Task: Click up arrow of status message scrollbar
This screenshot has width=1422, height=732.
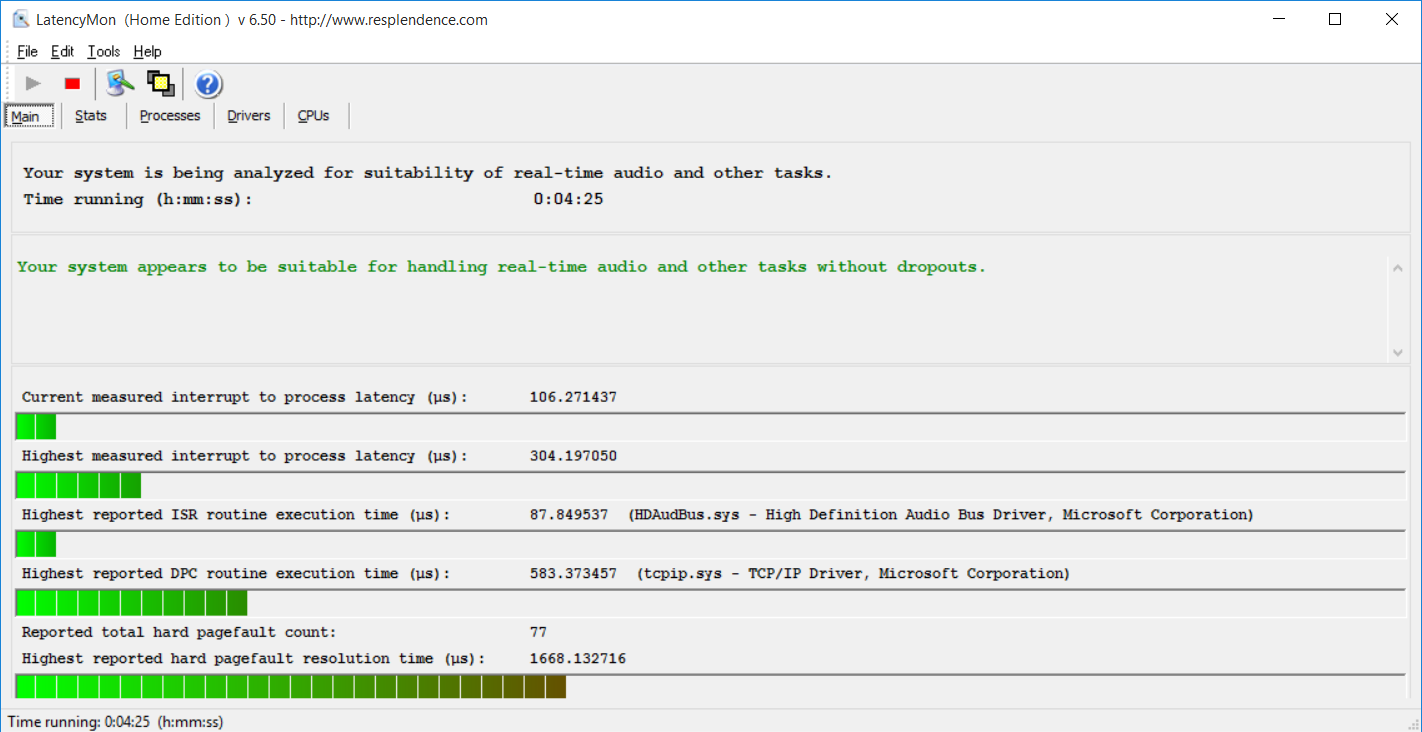Action: pyautogui.click(x=1397, y=267)
